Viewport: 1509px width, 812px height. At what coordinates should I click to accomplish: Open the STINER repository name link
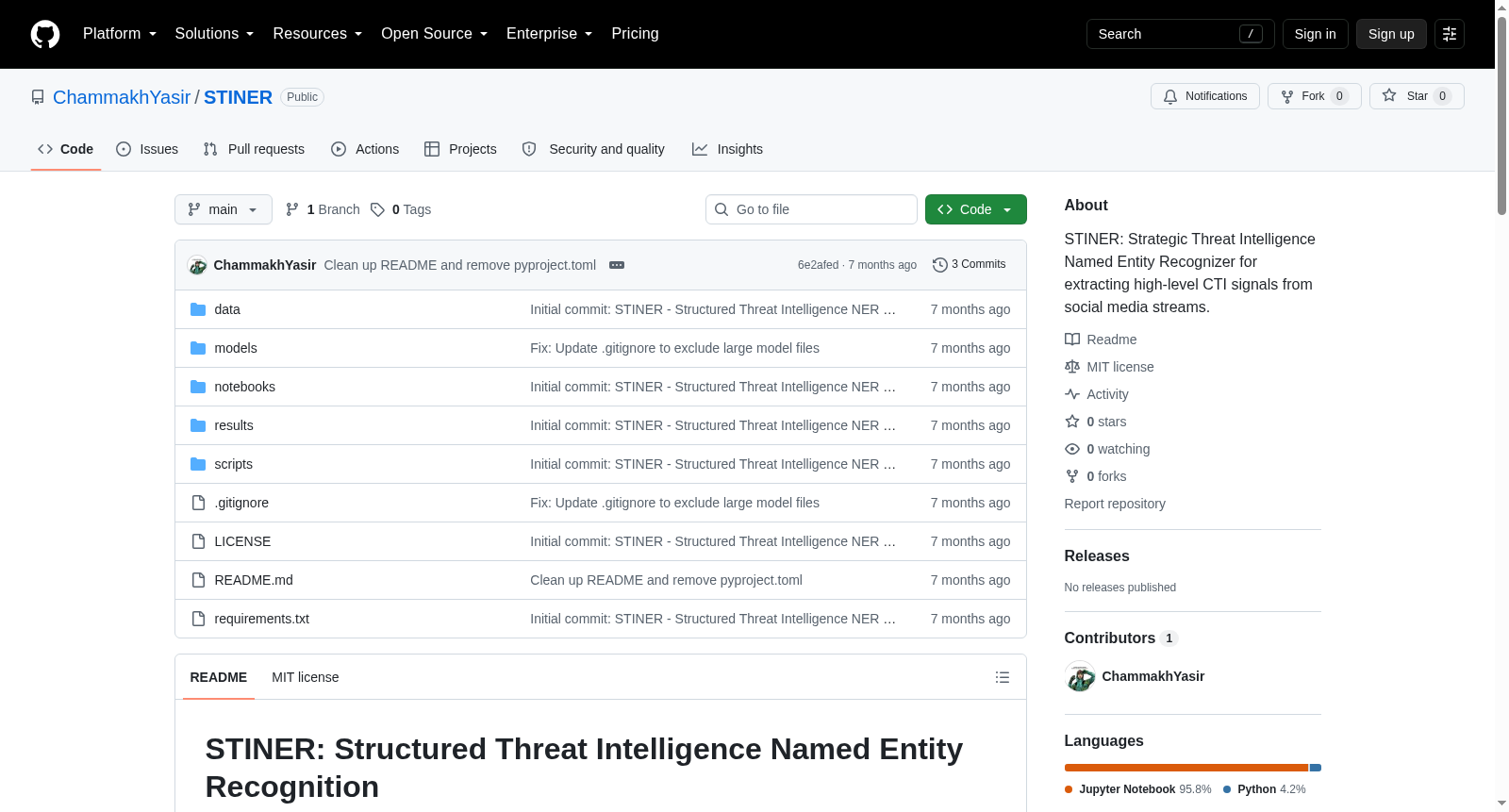(x=238, y=97)
